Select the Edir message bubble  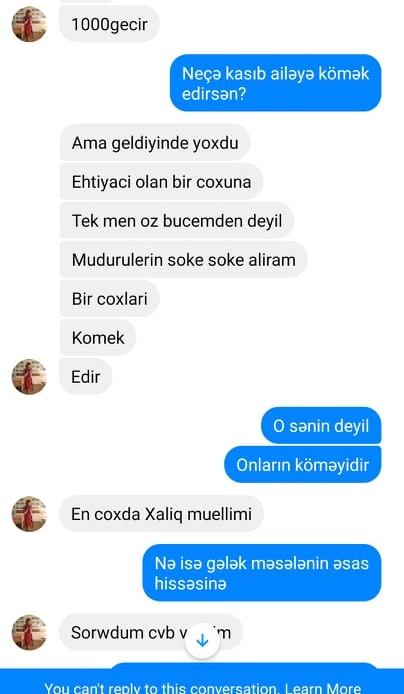[x=86, y=377]
